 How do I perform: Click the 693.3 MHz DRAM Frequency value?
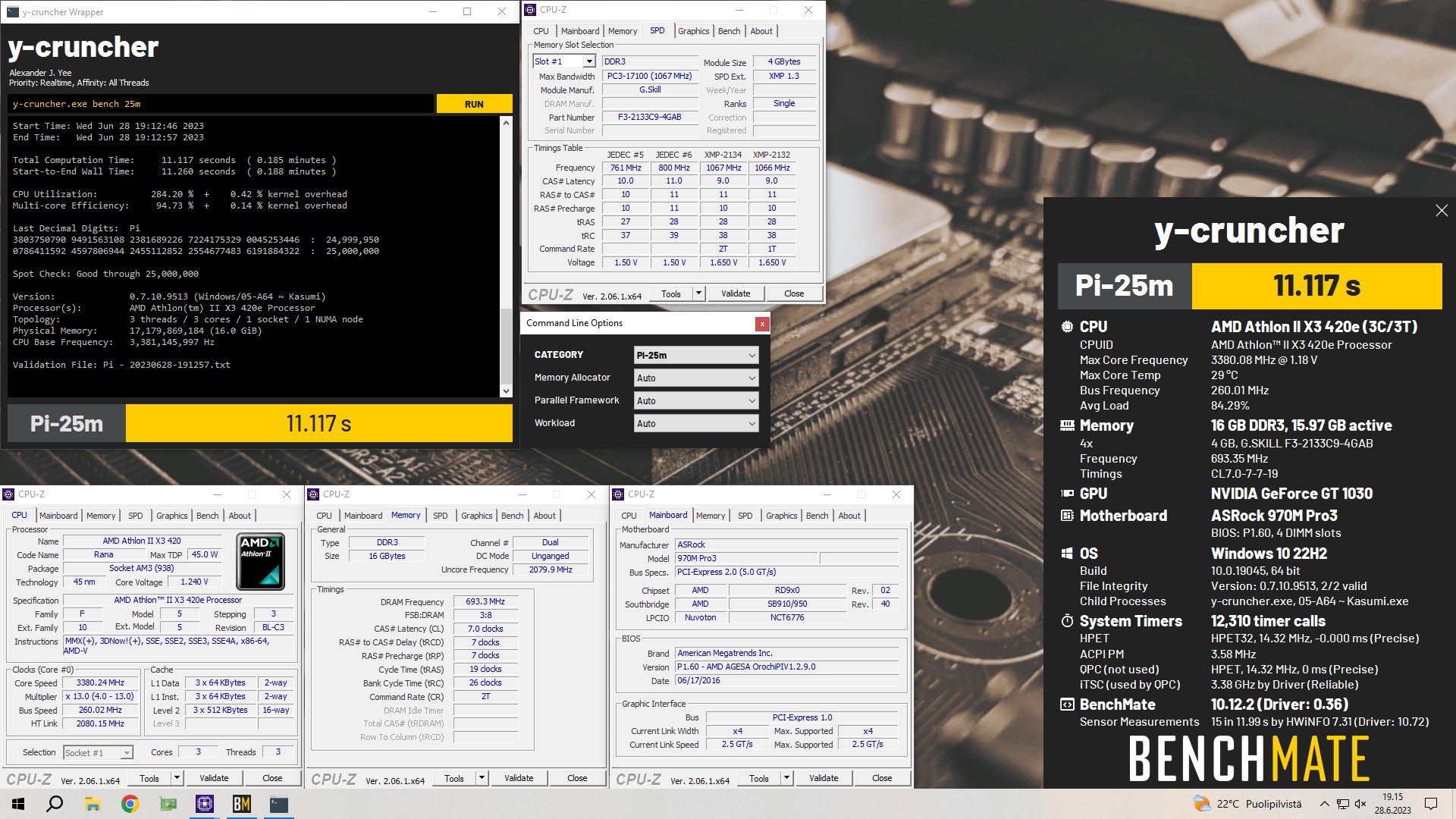tap(485, 601)
